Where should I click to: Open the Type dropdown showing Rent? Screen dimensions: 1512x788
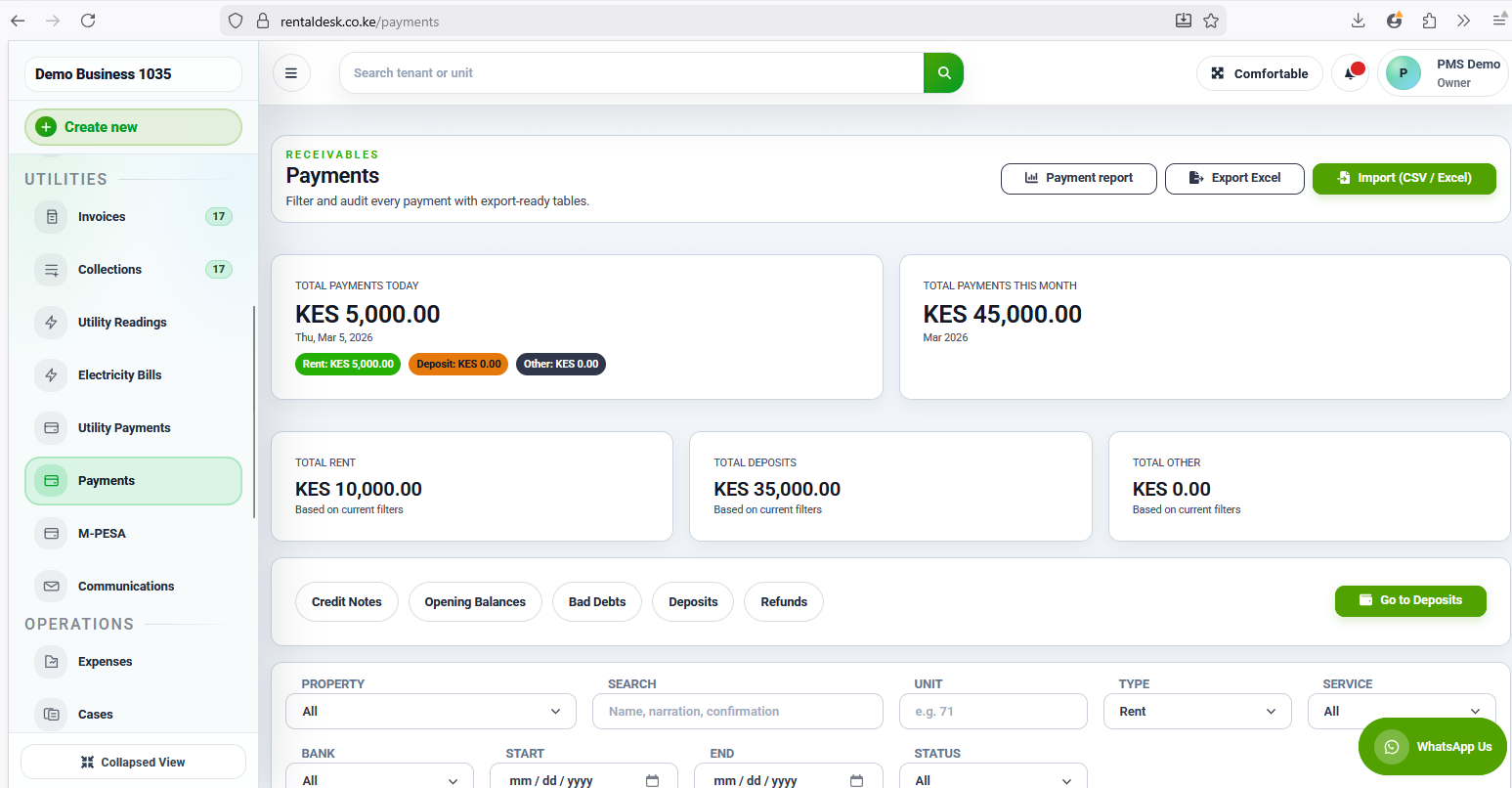[1196, 711]
